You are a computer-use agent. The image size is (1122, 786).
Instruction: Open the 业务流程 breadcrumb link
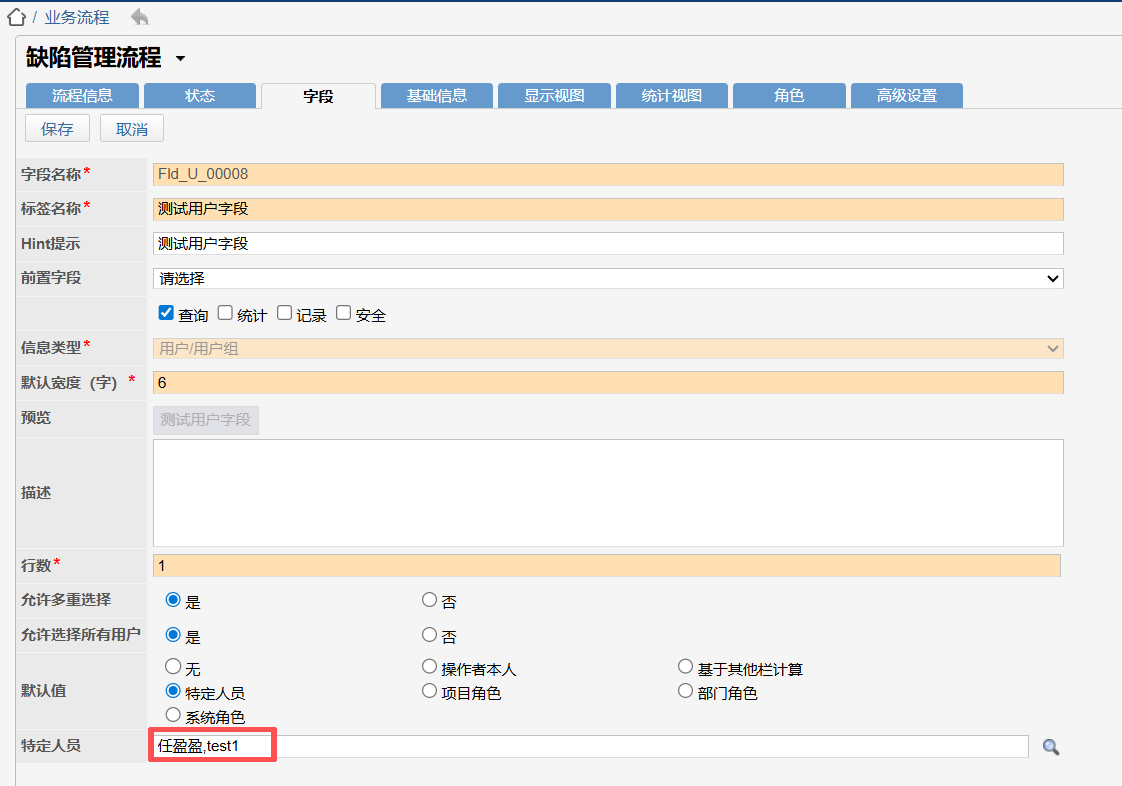click(76, 17)
